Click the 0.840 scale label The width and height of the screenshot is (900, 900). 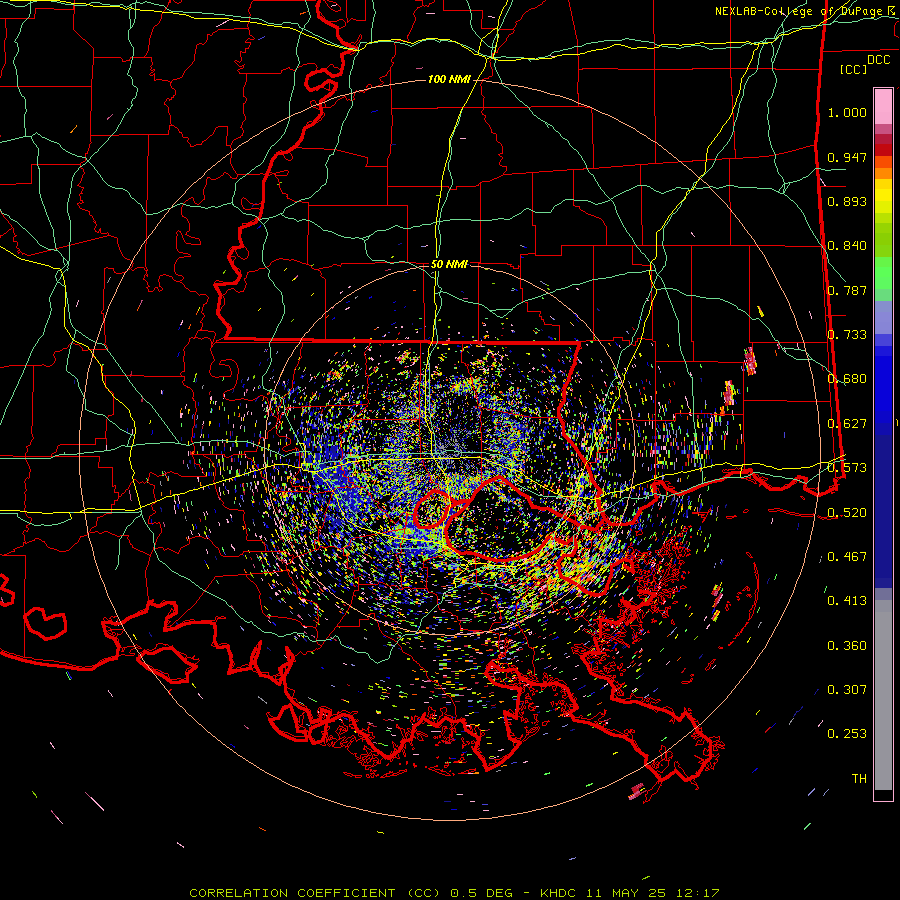[847, 246]
